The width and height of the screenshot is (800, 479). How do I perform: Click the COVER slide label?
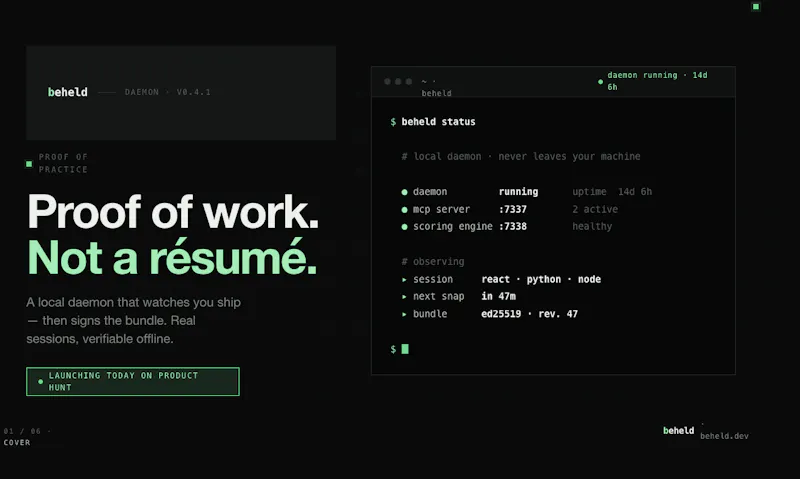tap(17, 443)
